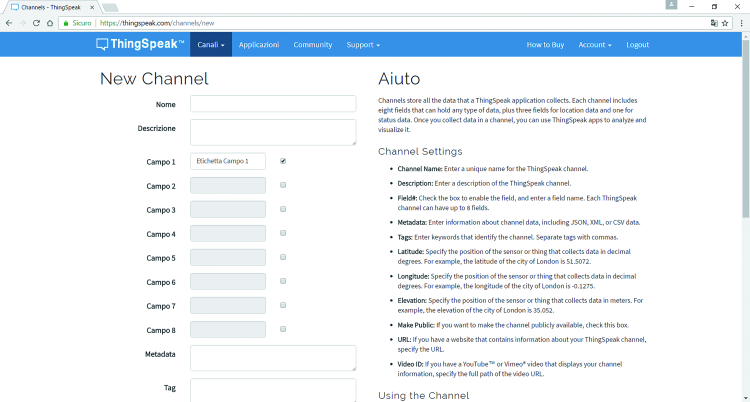Go to the browser home icon
The width and height of the screenshot is (750, 402).
click(x=50, y=23)
